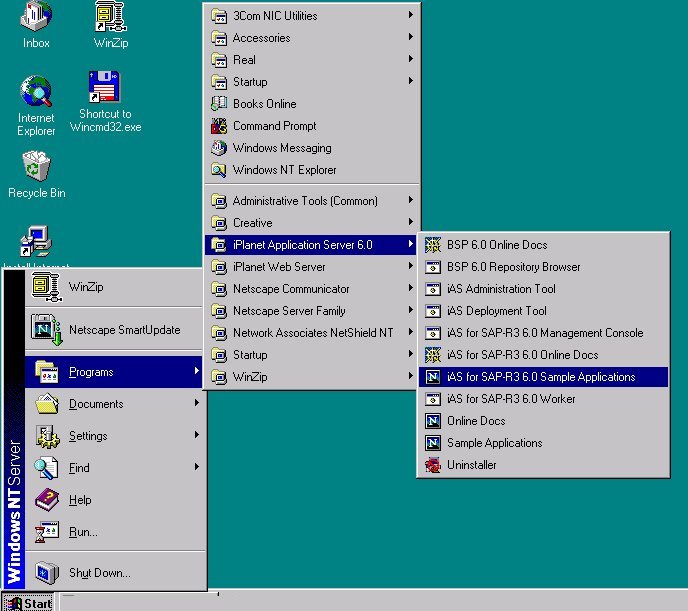Click the Find magnifier icon
This screenshot has width=688, height=611.
(46, 468)
